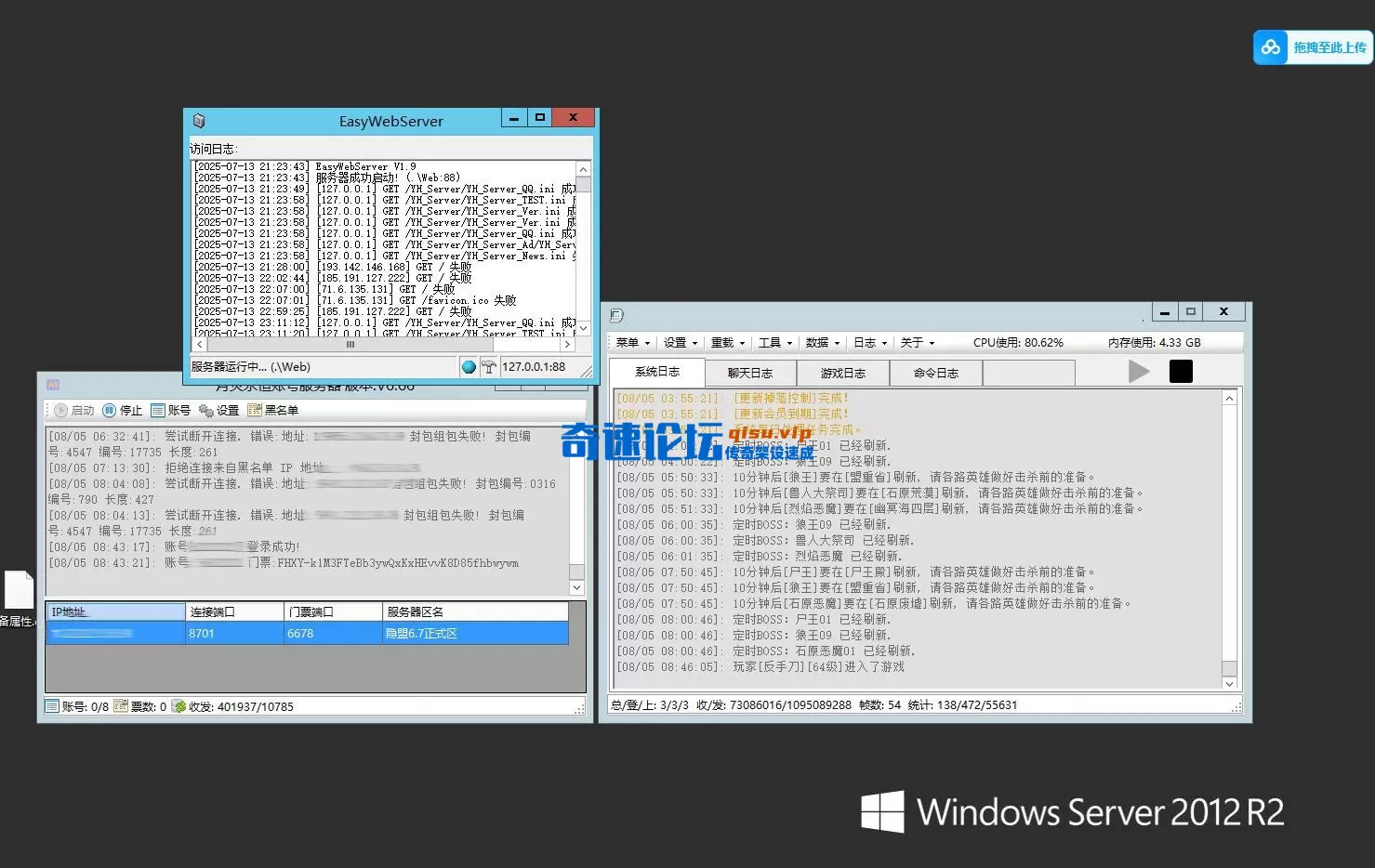This screenshot has width=1375, height=868.
Task: Click the 账号 0/8 status bar icon
Action: coord(53,706)
